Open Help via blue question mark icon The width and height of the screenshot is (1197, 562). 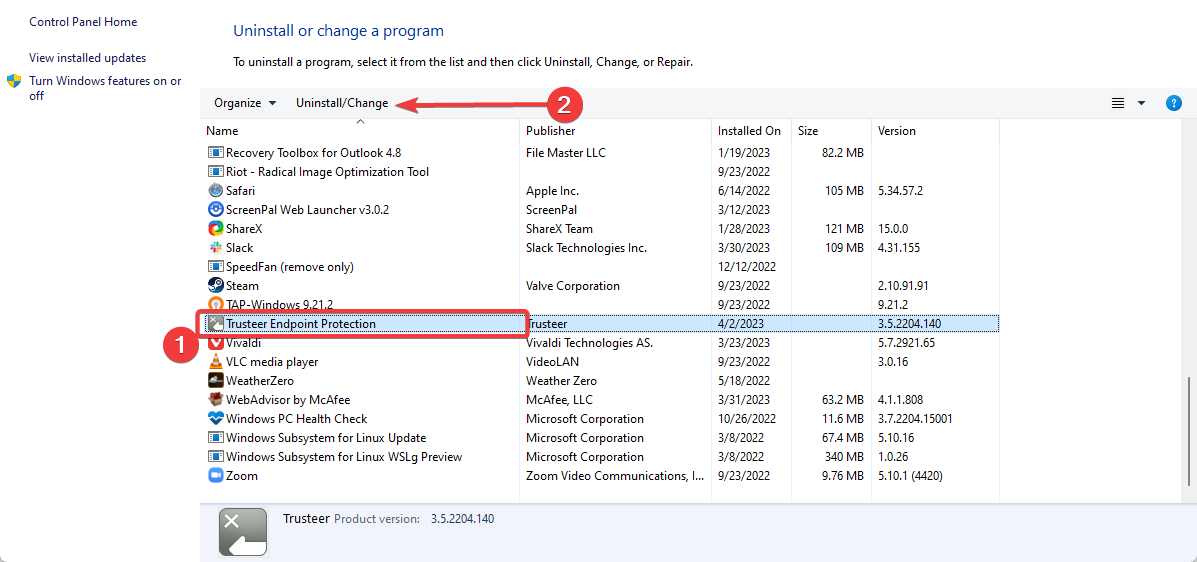point(1174,103)
